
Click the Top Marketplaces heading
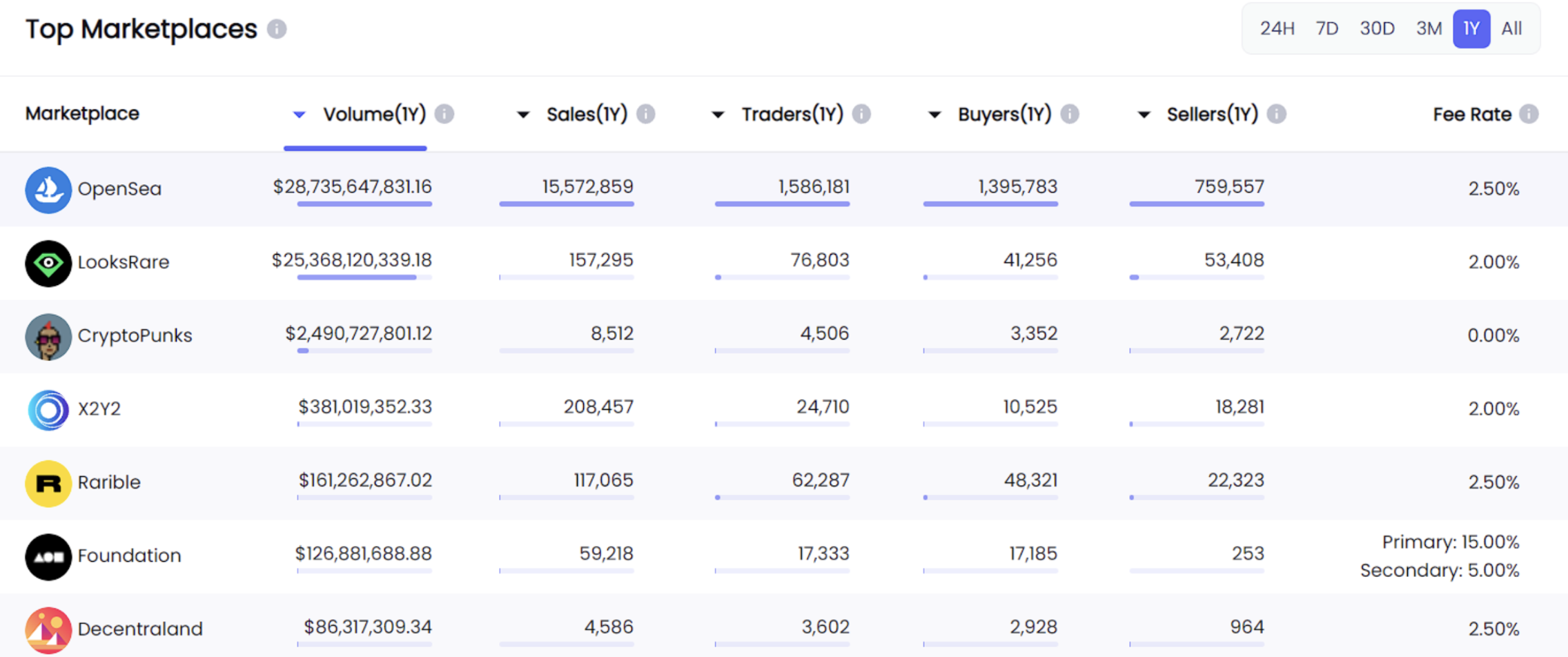pos(141,29)
